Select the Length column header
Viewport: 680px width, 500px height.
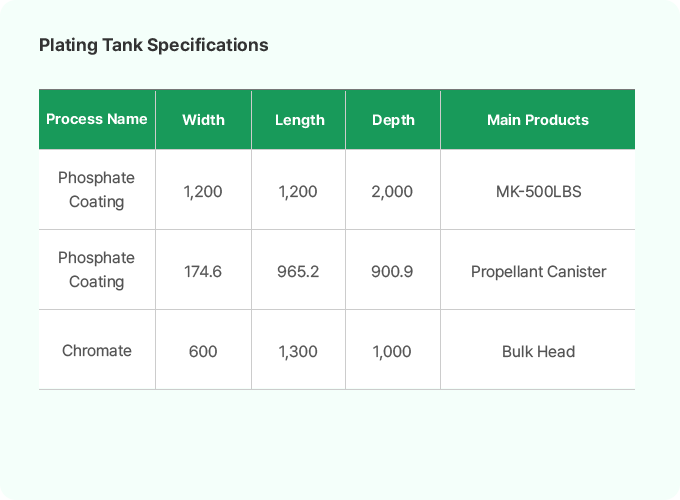(x=300, y=120)
